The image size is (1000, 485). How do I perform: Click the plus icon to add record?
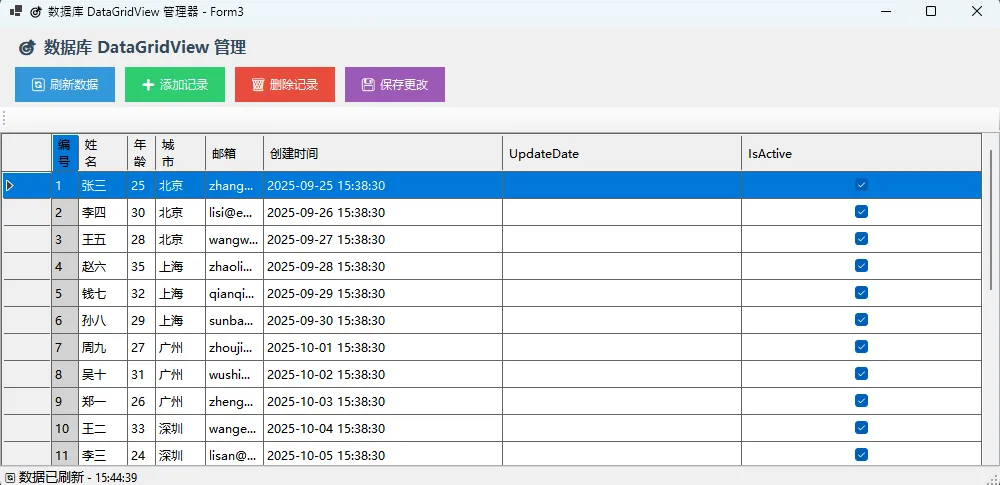pos(148,85)
